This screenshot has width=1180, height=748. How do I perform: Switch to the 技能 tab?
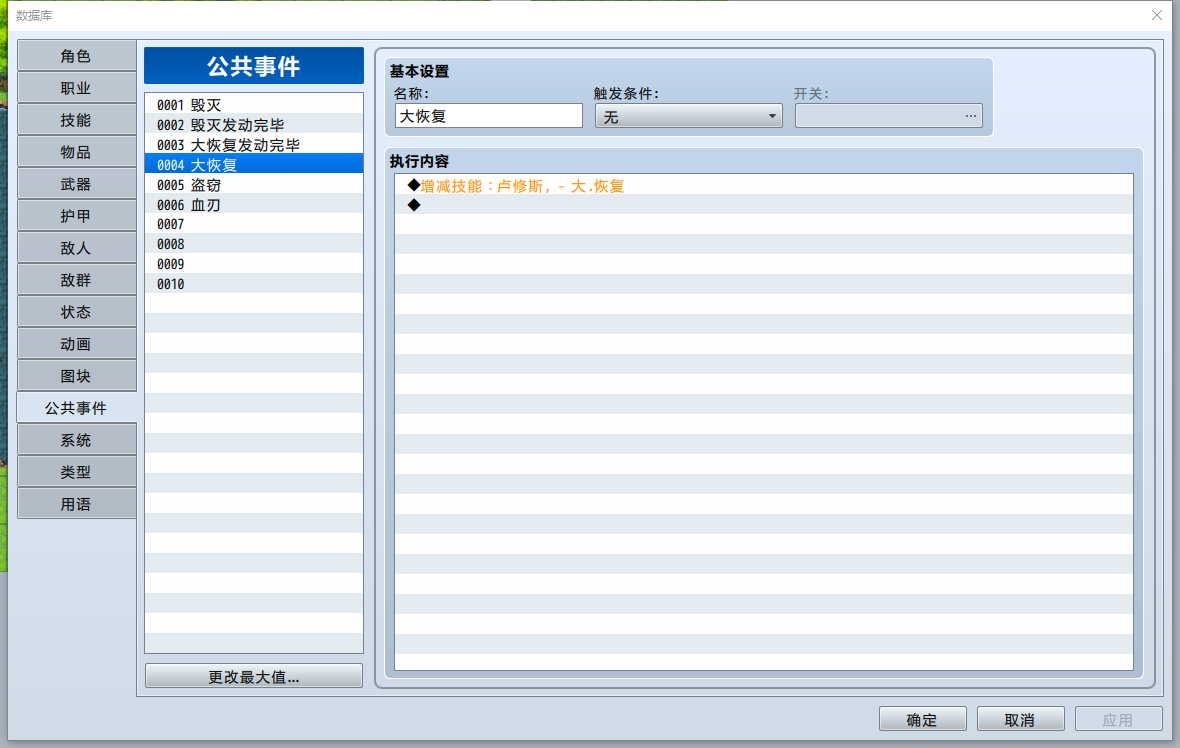[x=77, y=120]
